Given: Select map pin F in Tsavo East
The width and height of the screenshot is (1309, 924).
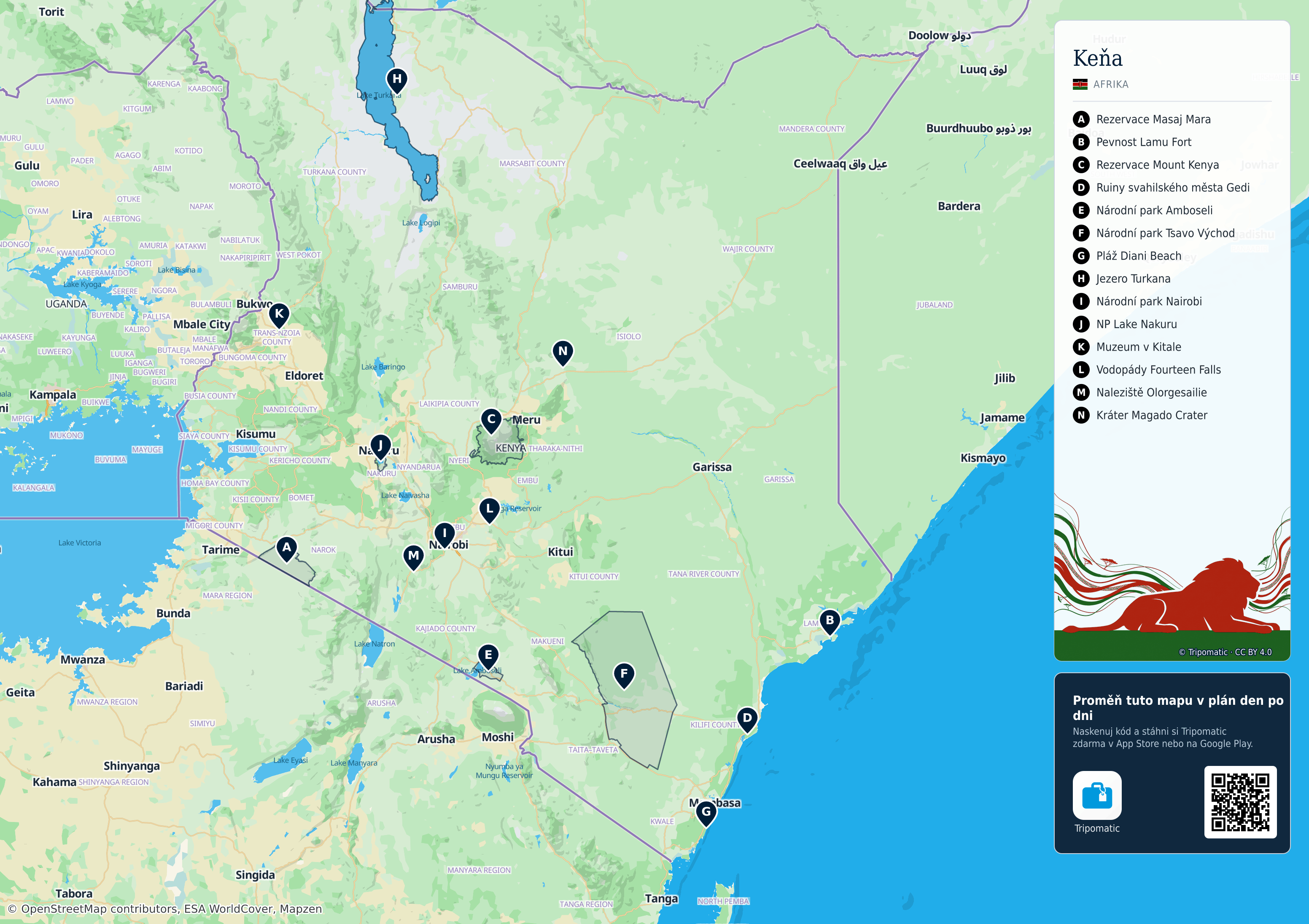Looking at the screenshot, I should 624,675.
